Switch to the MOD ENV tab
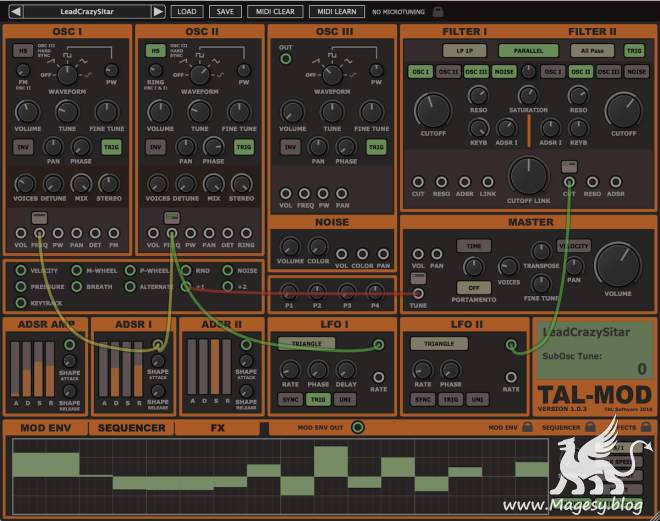 (x=45, y=428)
